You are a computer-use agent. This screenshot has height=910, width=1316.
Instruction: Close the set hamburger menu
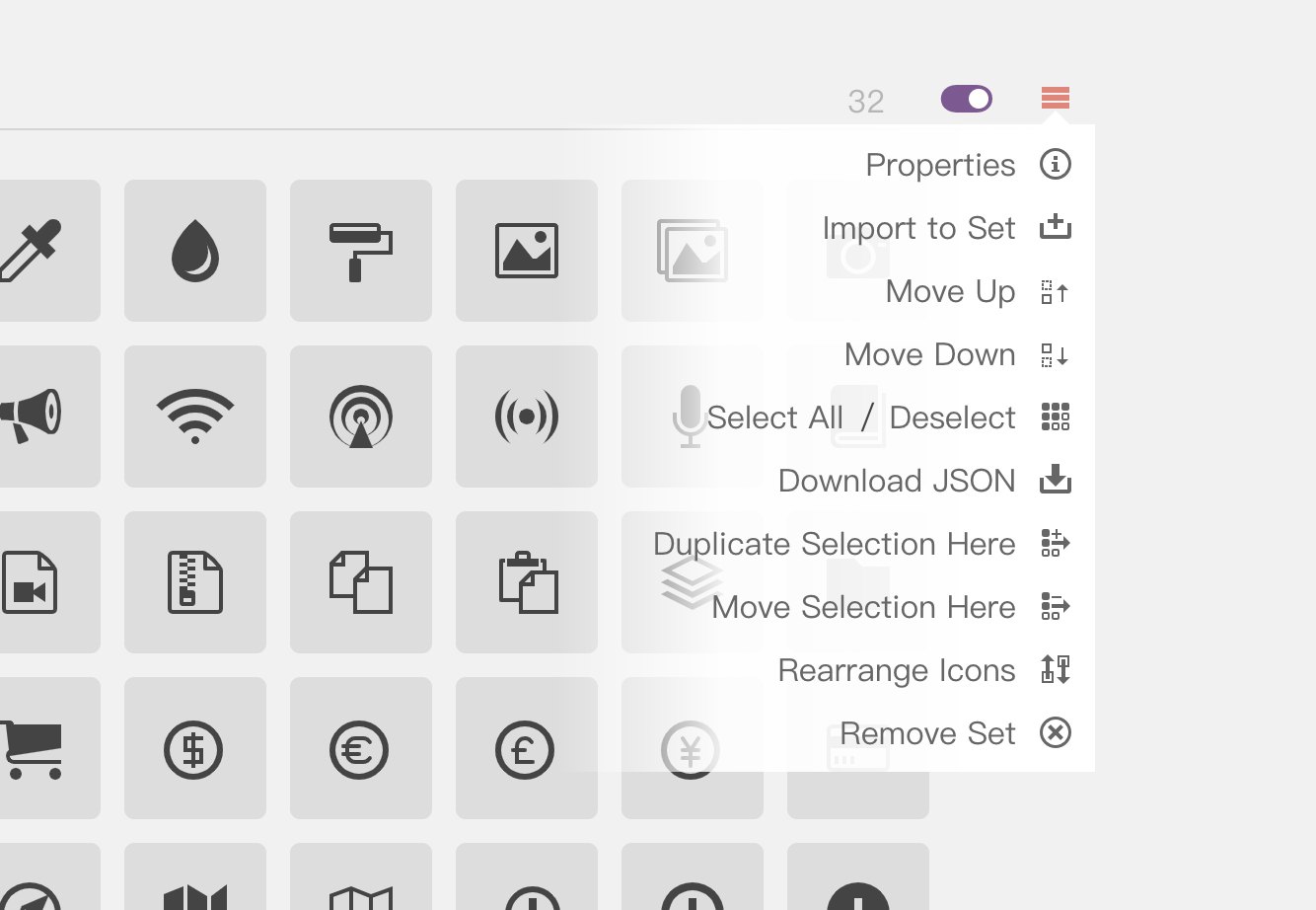pos(1056,99)
